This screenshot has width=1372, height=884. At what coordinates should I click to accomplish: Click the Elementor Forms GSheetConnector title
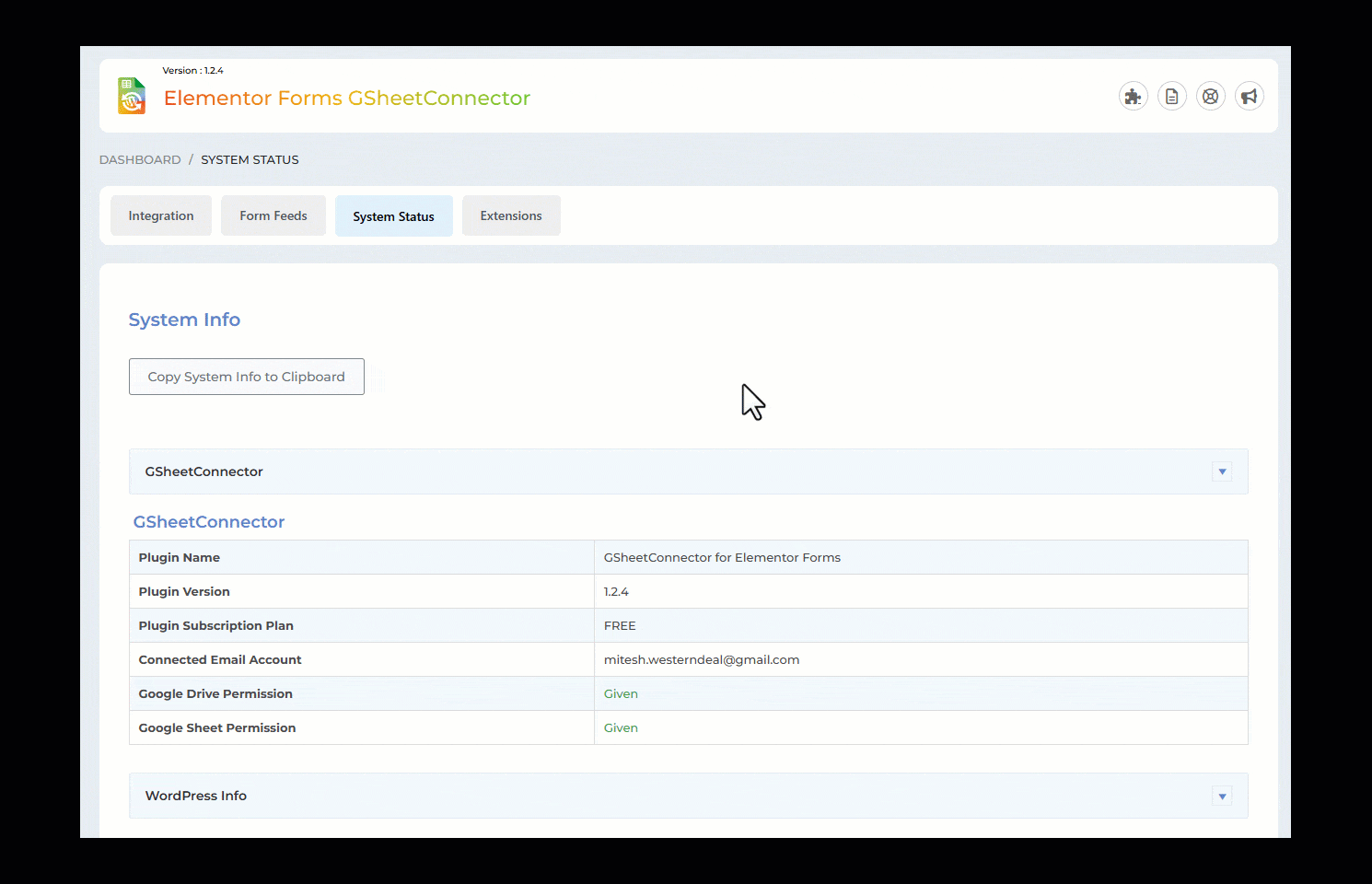pyautogui.click(x=347, y=98)
